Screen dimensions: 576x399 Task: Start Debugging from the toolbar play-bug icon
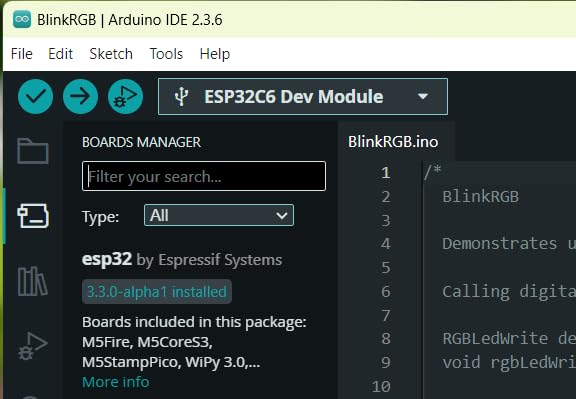pos(125,97)
